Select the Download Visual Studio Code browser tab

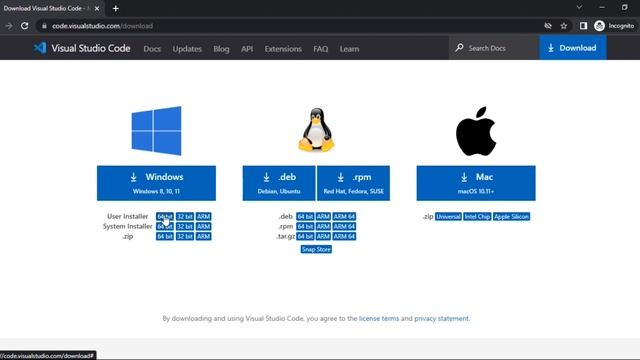click(x=51, y=8)
